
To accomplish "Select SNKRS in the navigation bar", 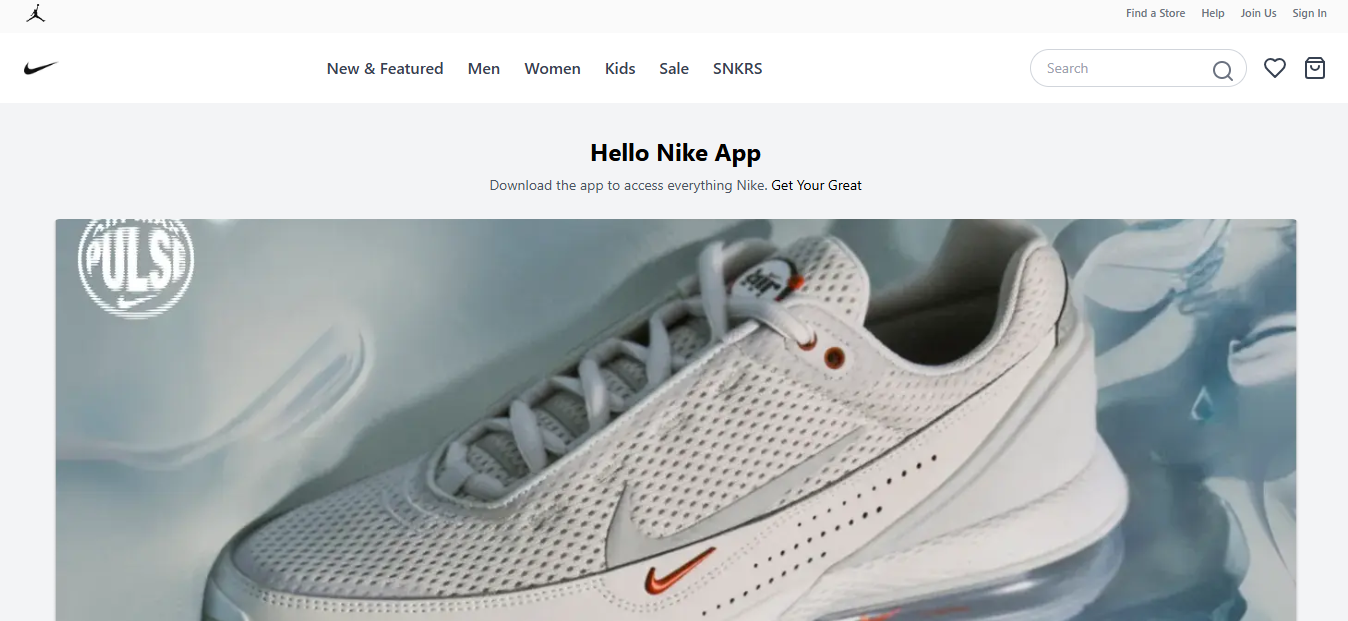I will tap(737, 69).
